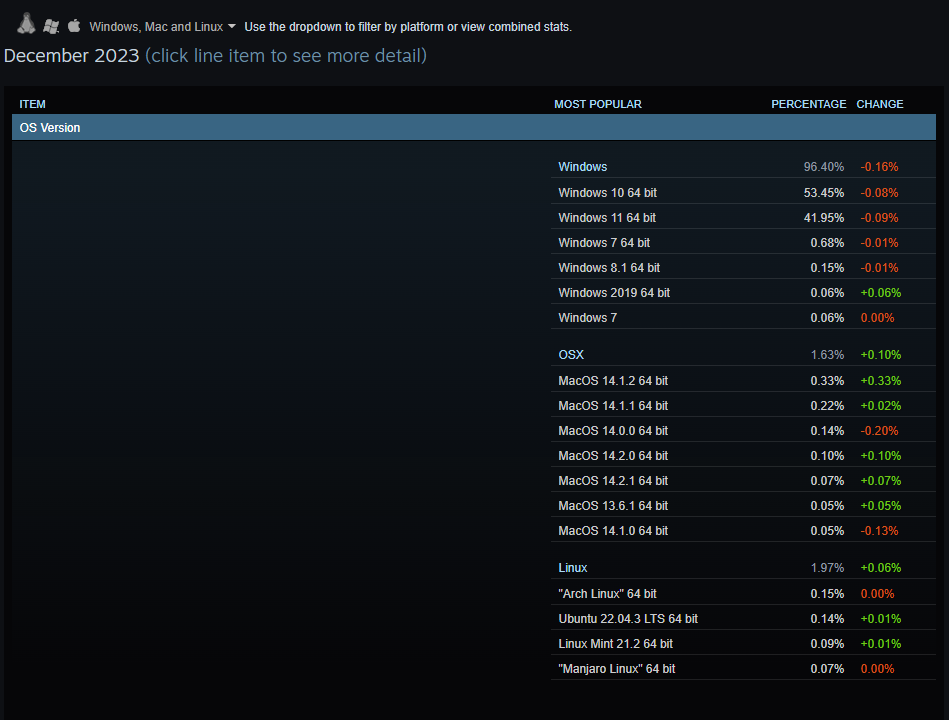Click the MOST POPULAR column header
The height and width of the screenshot is (720, 949).
tap(598, 104)
